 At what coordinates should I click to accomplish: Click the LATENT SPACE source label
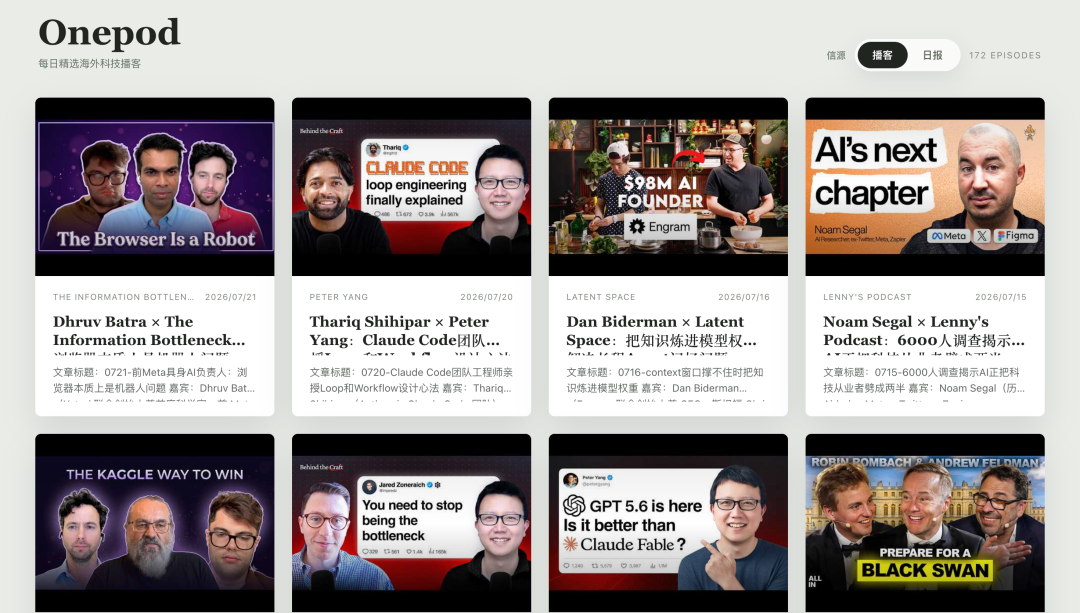(x=601, y=297)
